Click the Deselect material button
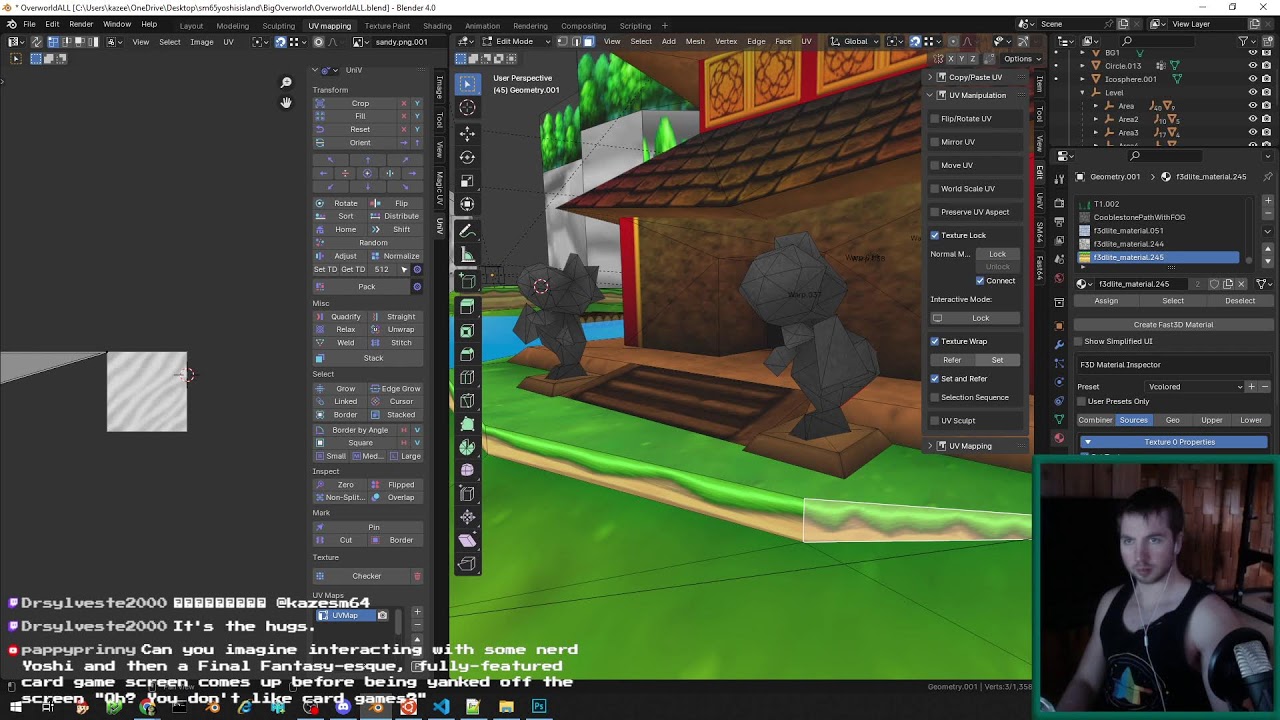This screenshot has height=720, width=1280. click(1240, 301)
